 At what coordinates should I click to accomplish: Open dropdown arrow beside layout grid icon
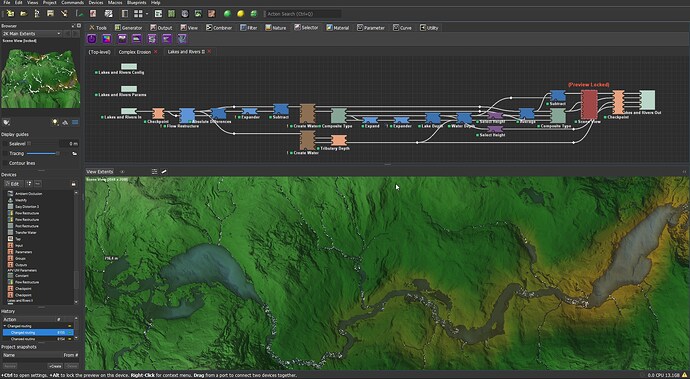pyautogui.click(x=147, y=14)
